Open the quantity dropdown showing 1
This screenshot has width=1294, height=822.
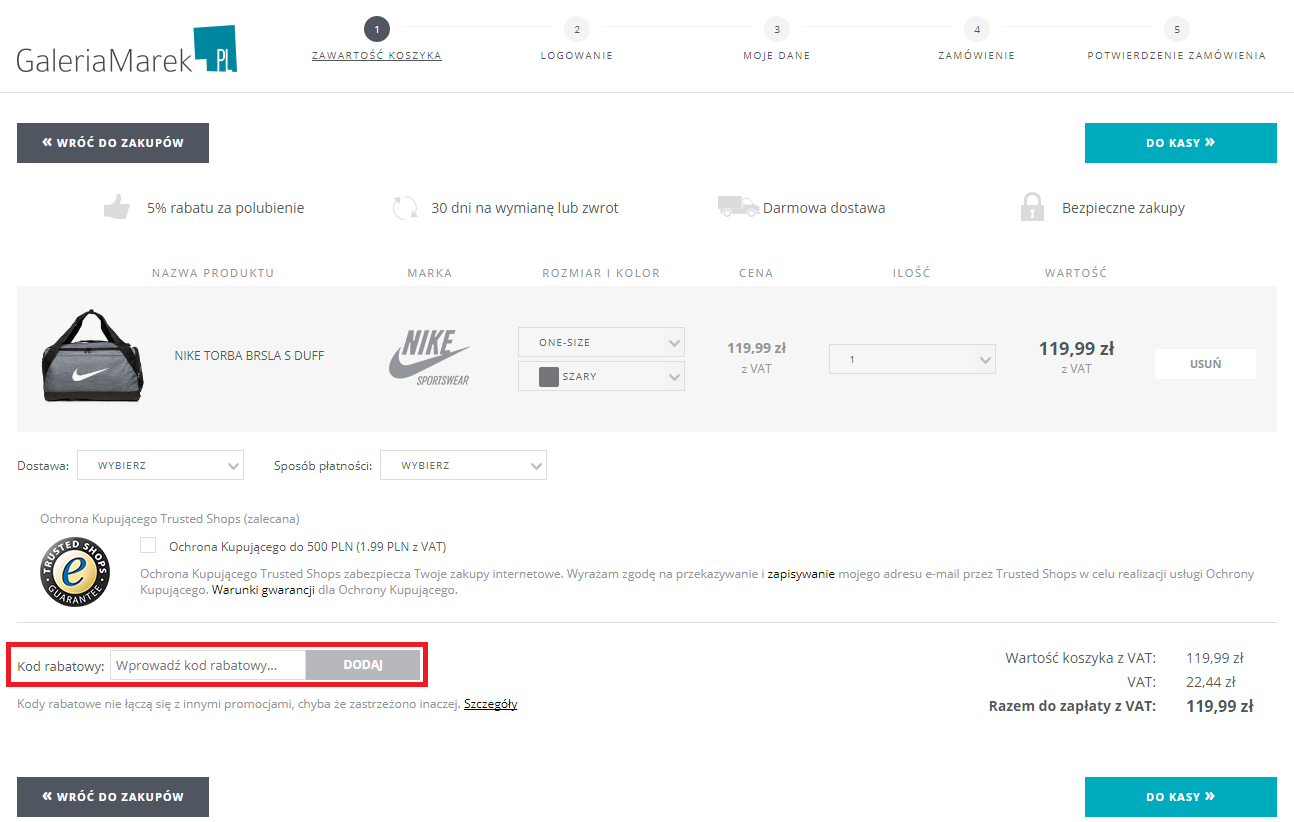coord(912,359)
